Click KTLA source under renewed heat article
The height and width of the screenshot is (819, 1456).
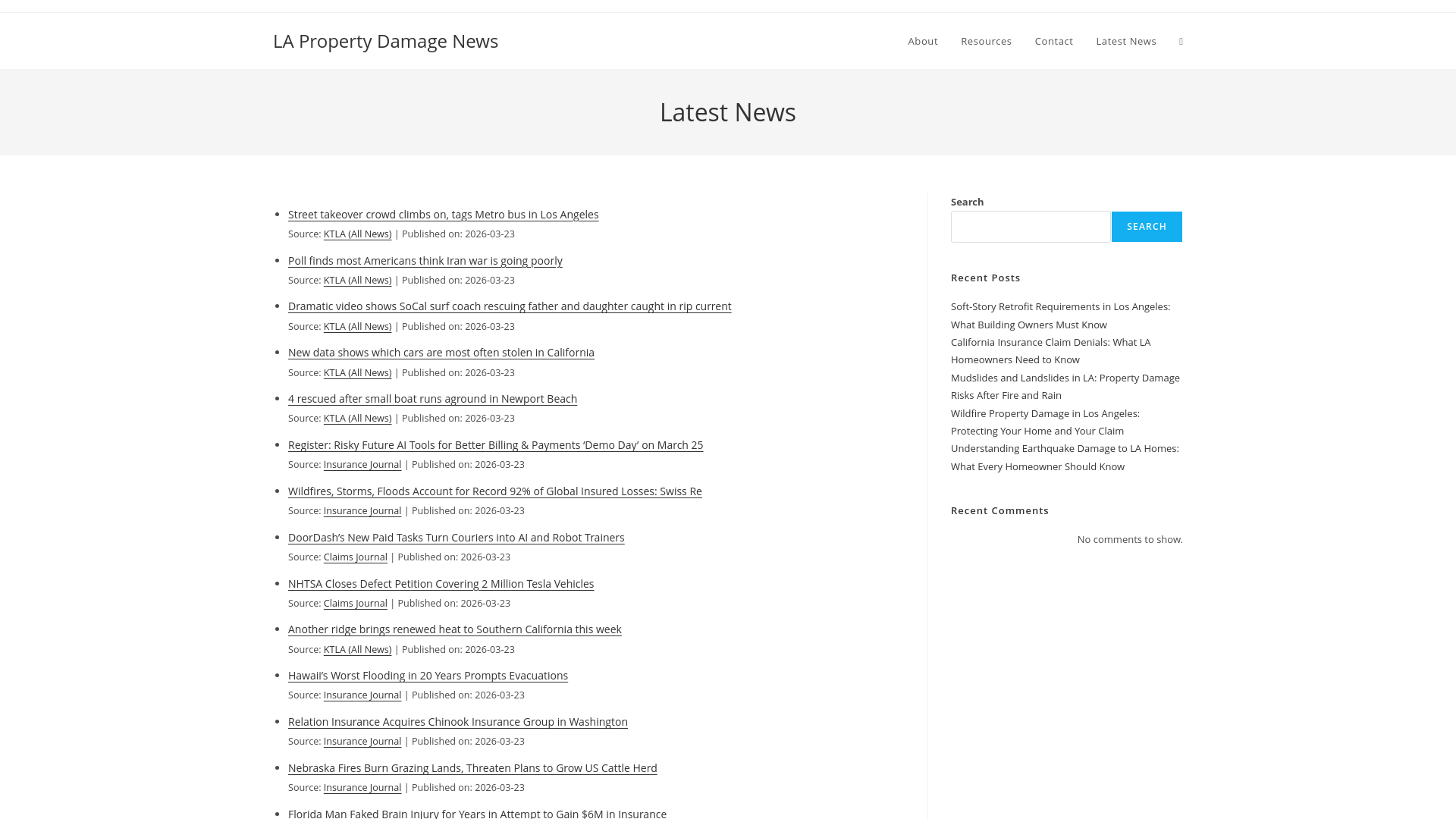click(357, 650)
